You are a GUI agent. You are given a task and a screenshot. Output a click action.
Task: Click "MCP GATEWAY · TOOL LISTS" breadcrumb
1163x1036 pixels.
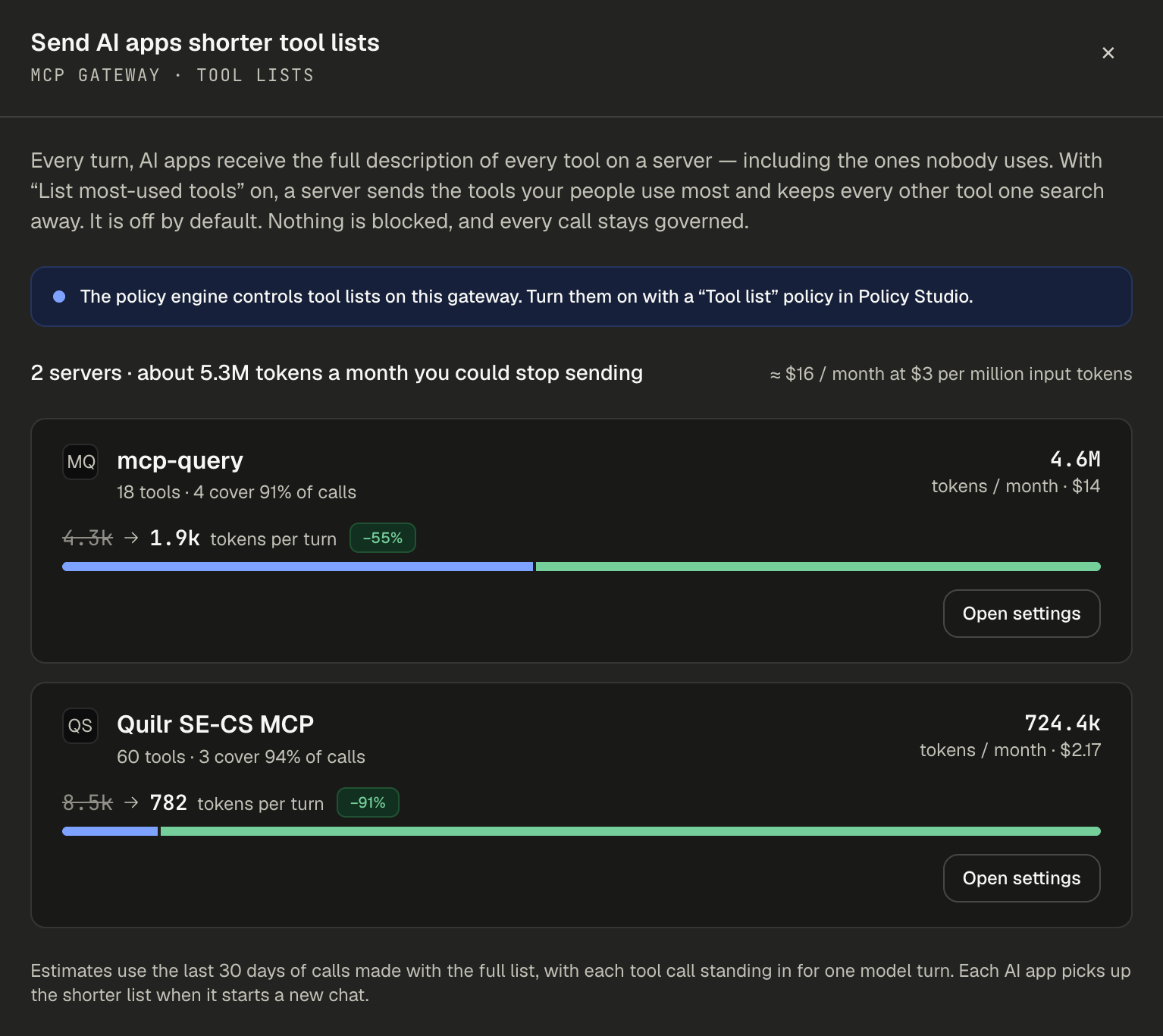pos(172,76)
